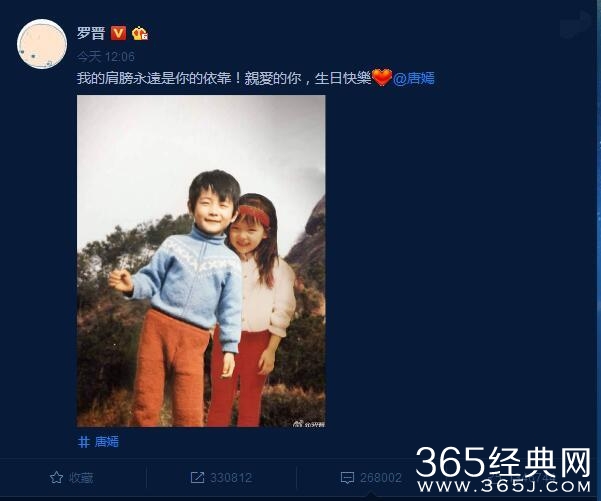The height and width of the screenshot is (501, 601).
Task: Click the repost count 330812
Action: click(x=231, y=478)
